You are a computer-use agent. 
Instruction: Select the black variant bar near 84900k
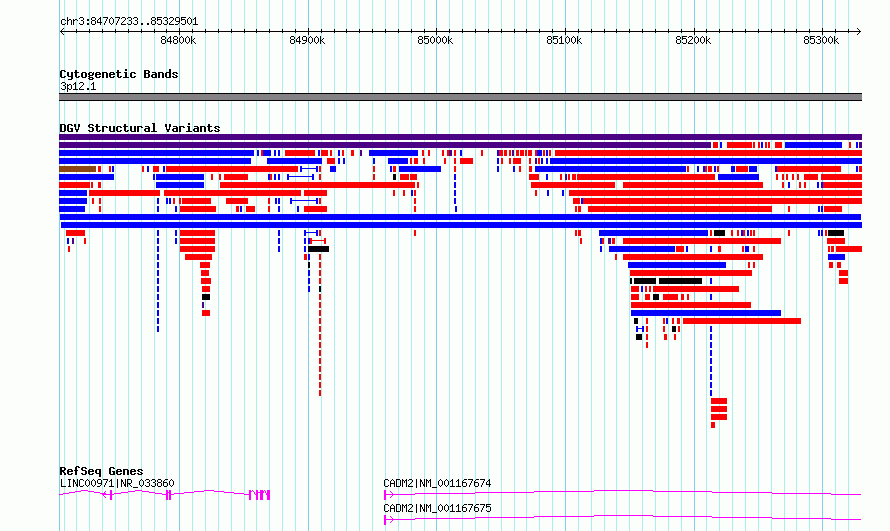pyautogui.click(x=318, y=249)
